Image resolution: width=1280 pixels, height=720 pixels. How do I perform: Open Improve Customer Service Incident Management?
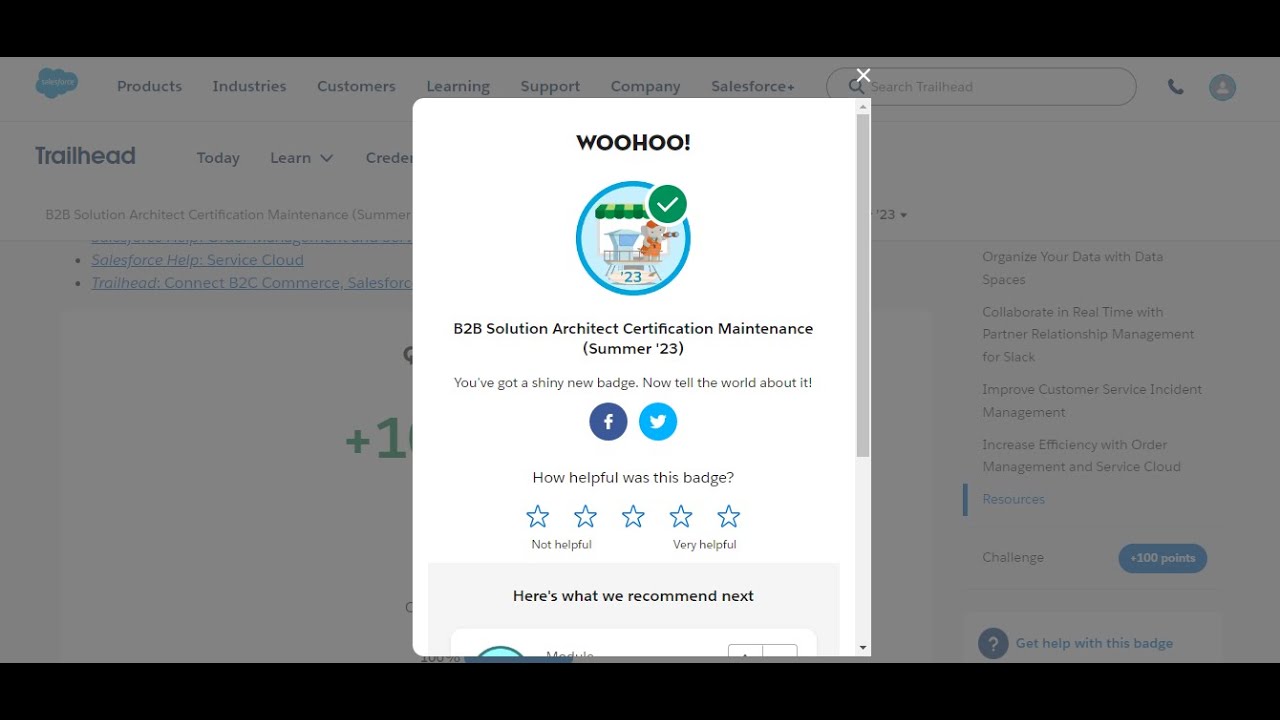coord(1092,400)
